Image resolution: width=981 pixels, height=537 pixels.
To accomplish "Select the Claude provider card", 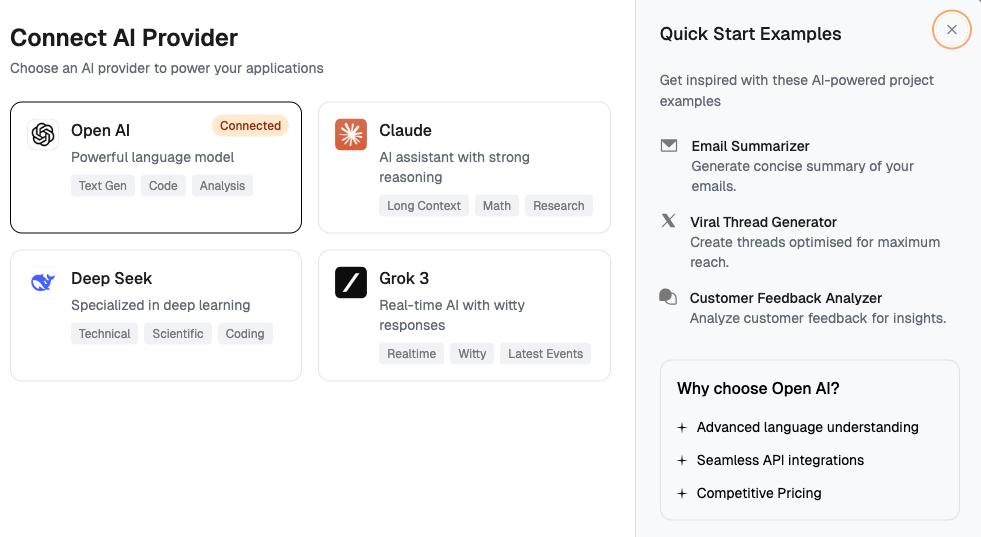I will coord(464,167).
